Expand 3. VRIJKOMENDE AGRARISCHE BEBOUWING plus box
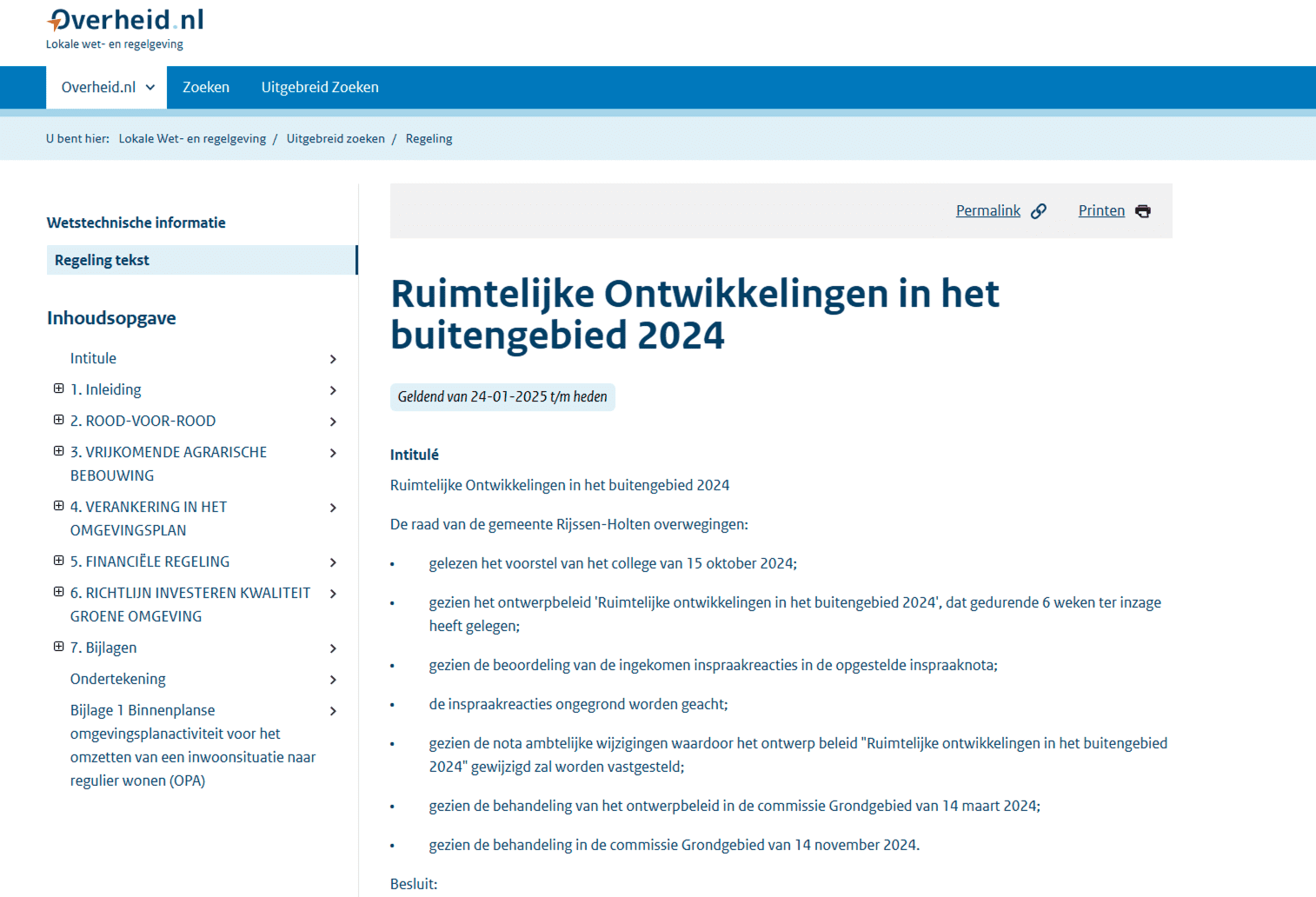 click(x=59, y=451)
